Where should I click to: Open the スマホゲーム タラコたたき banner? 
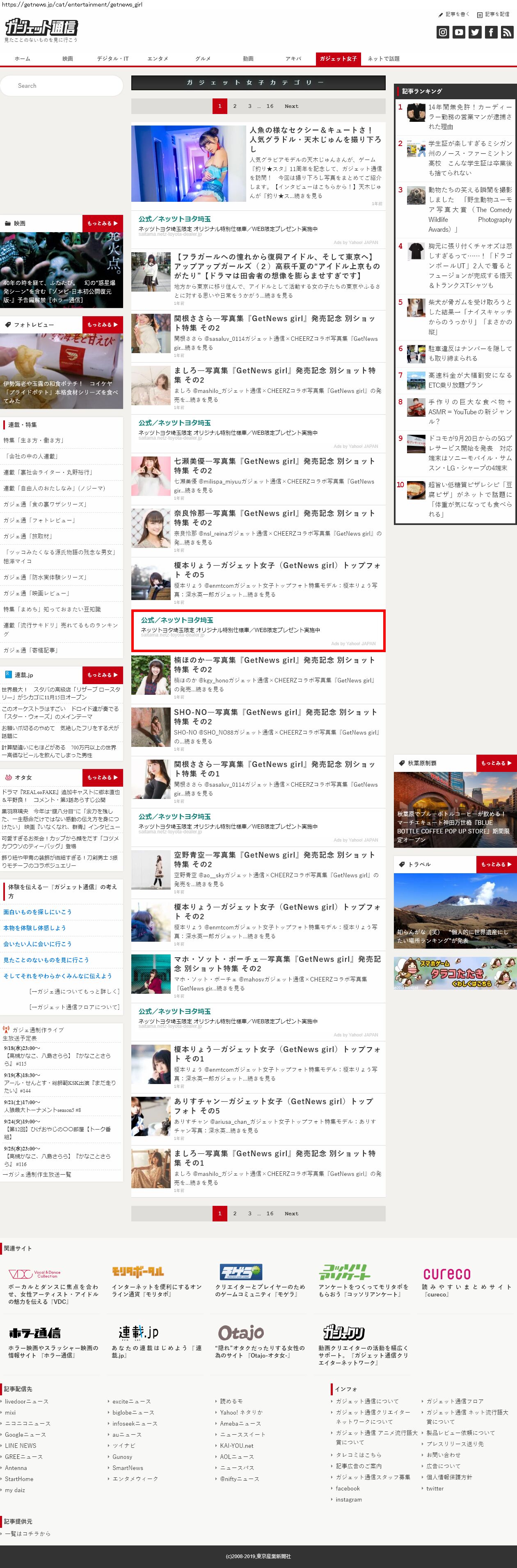[x=455, y=973]
